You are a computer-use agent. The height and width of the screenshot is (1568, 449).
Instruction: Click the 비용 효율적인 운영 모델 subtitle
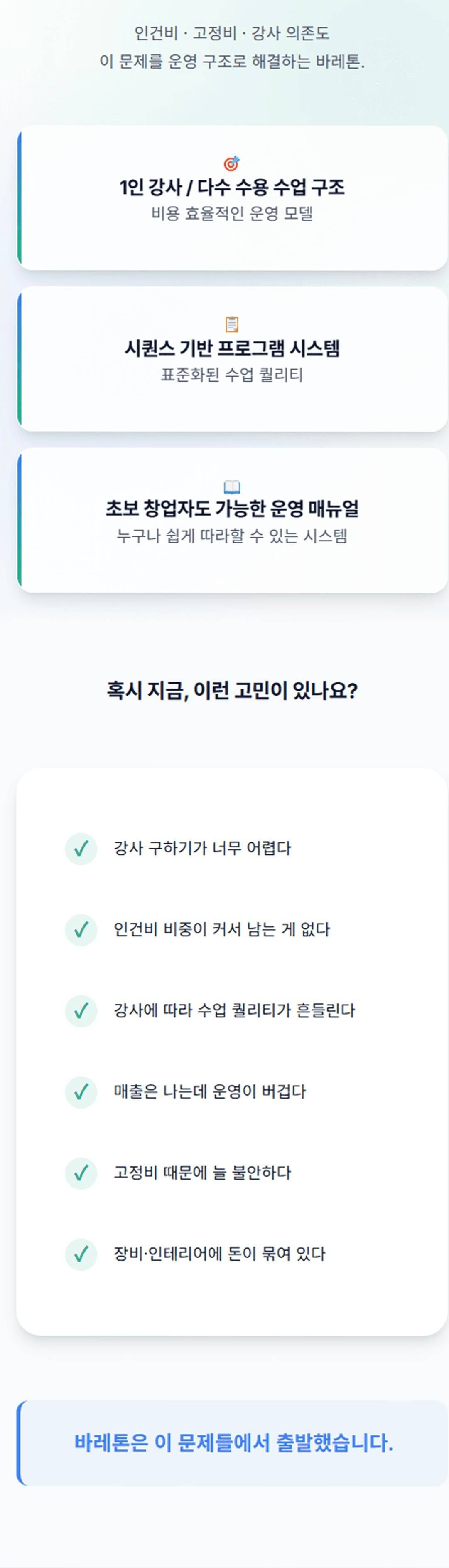click(x=232, y=214)
